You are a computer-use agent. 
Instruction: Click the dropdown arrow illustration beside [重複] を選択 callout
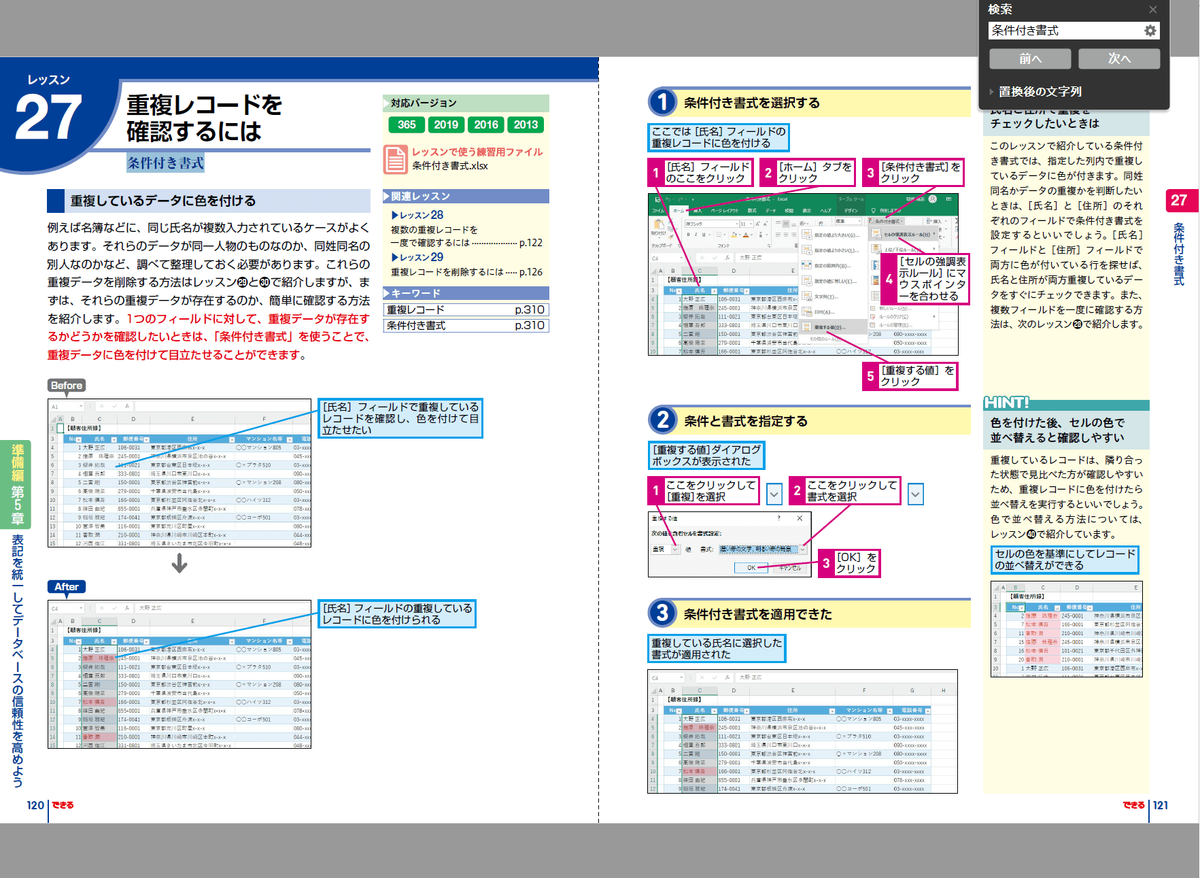[x=774, y=493]
